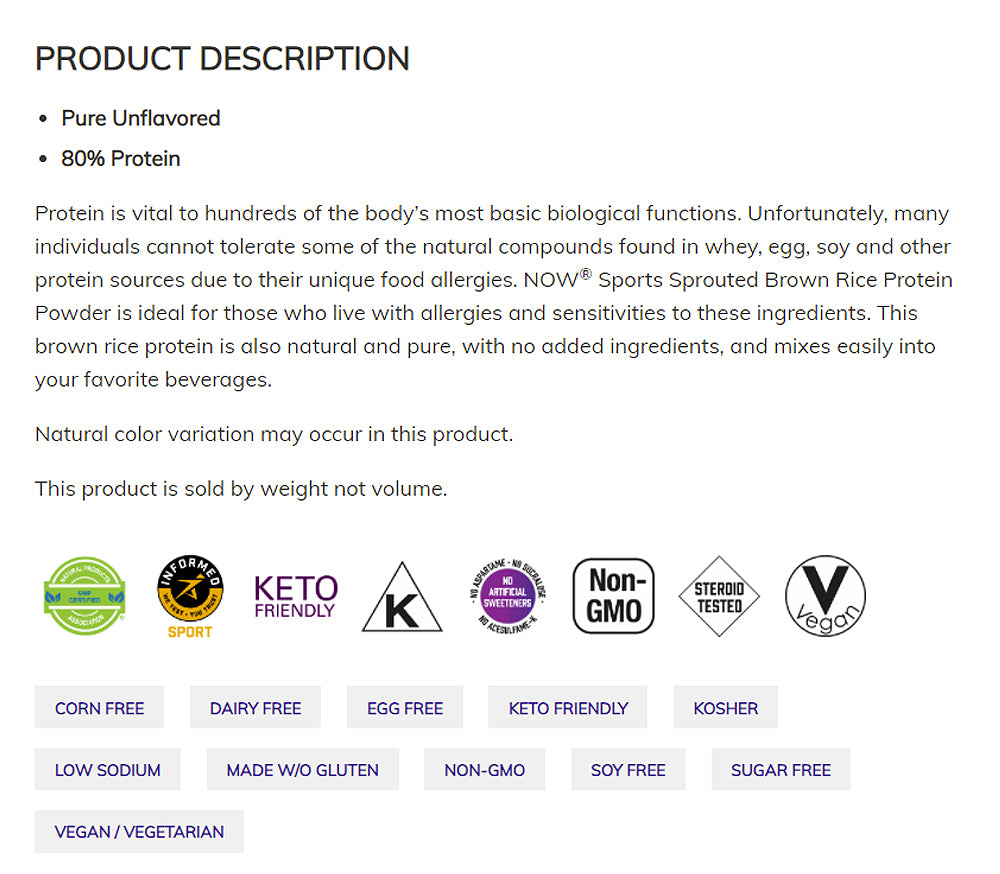Click the Steroid Tested diamond seal
This screenshot has width=1000, height=874.
(718, 594)
